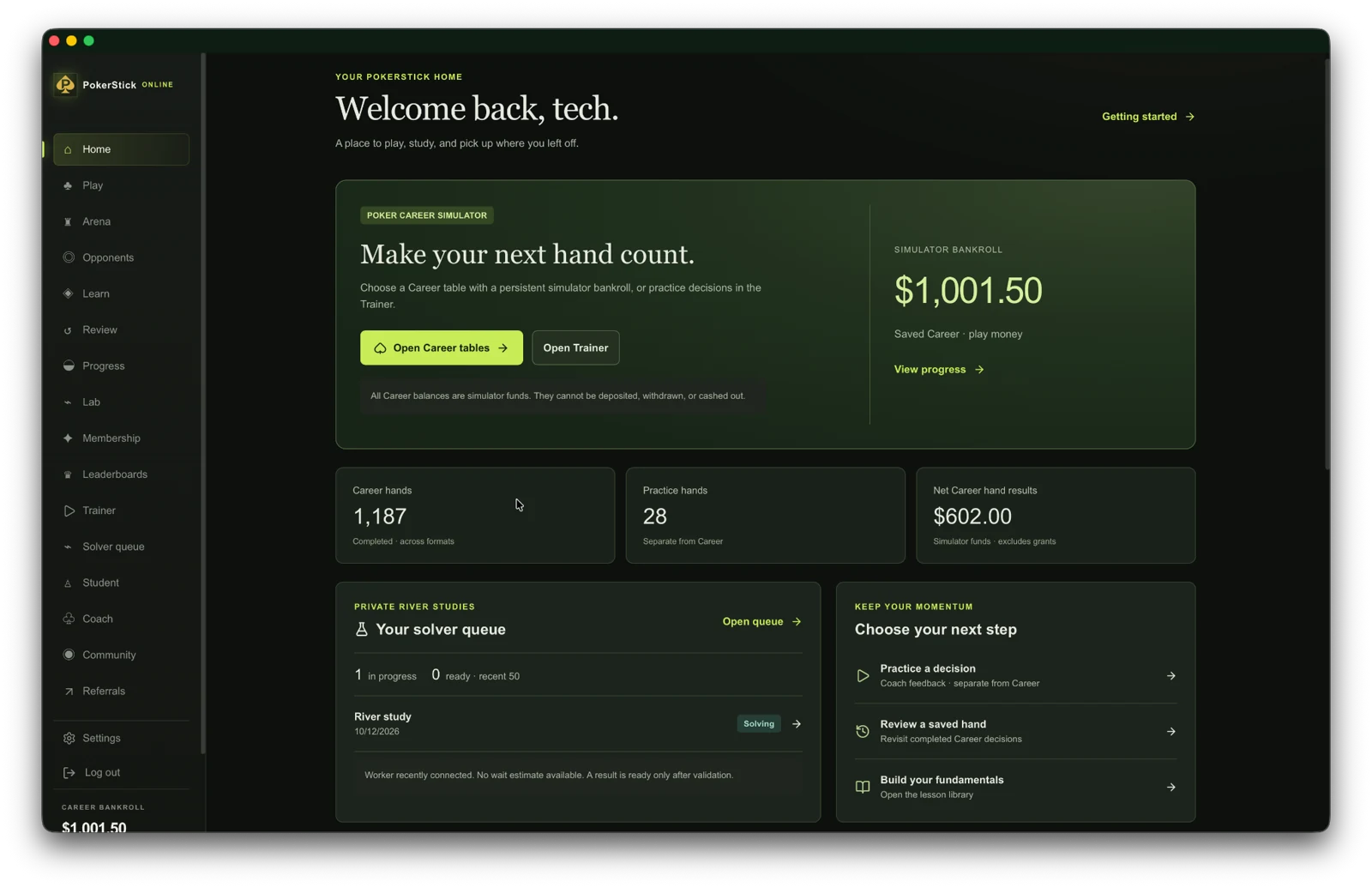Select the Trainer menu item
Image resolution: width=1372 pixels, height=888 pixels.
(x=121, y=510)
